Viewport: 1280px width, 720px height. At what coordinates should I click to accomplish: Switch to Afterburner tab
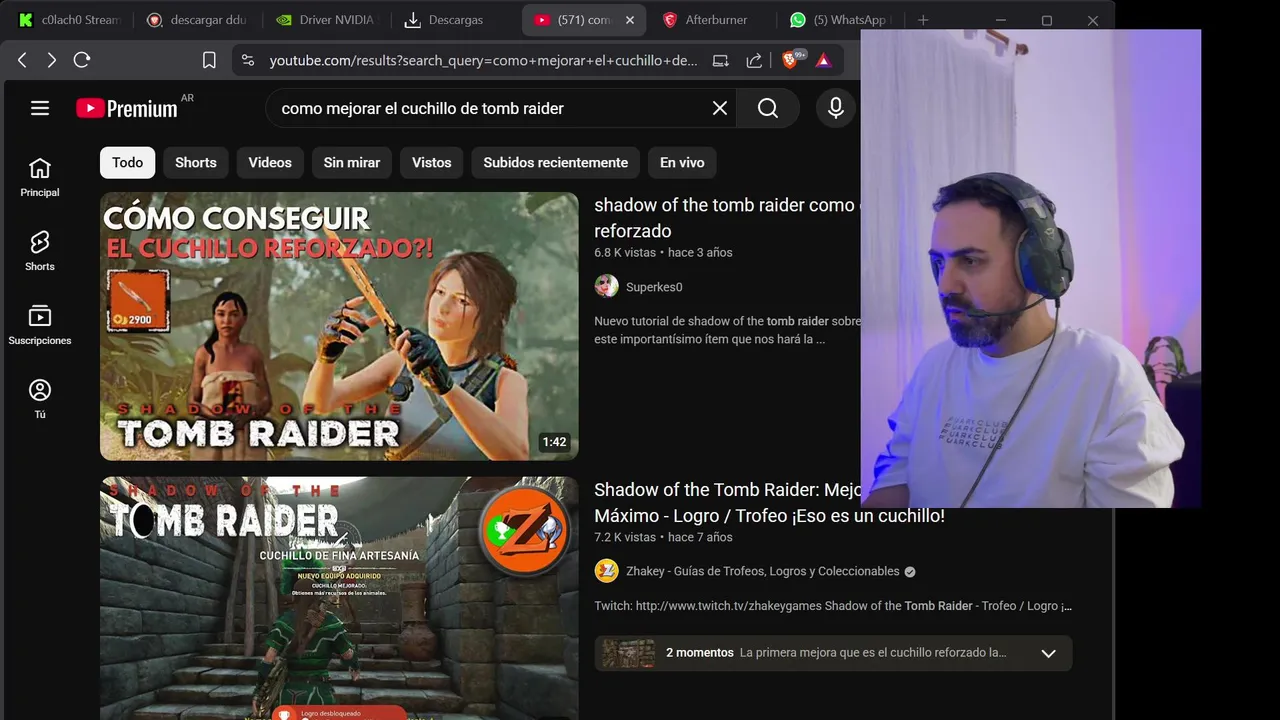tap(712, 20)
